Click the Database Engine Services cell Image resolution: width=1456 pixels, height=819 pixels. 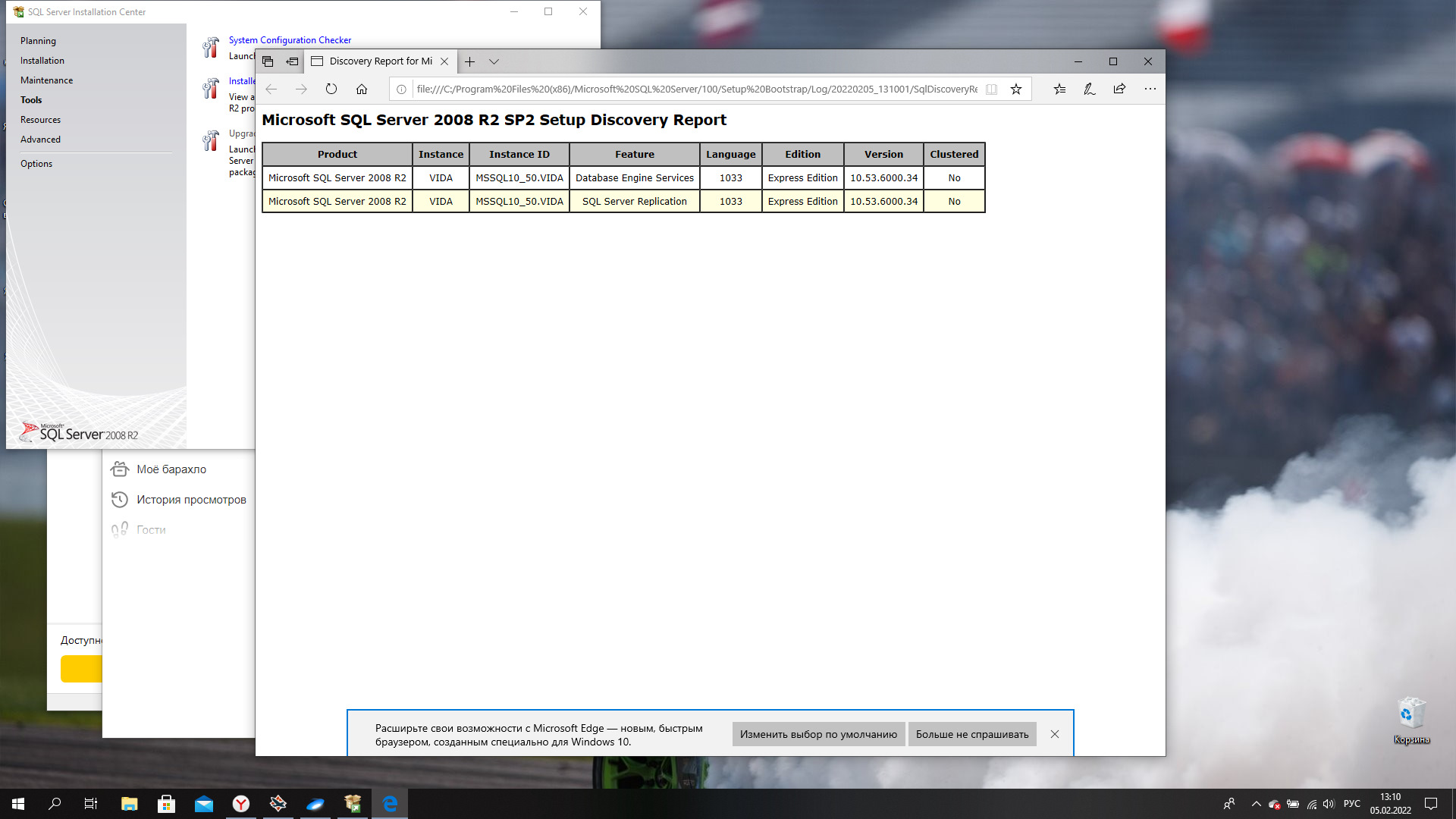coord(635,178)
